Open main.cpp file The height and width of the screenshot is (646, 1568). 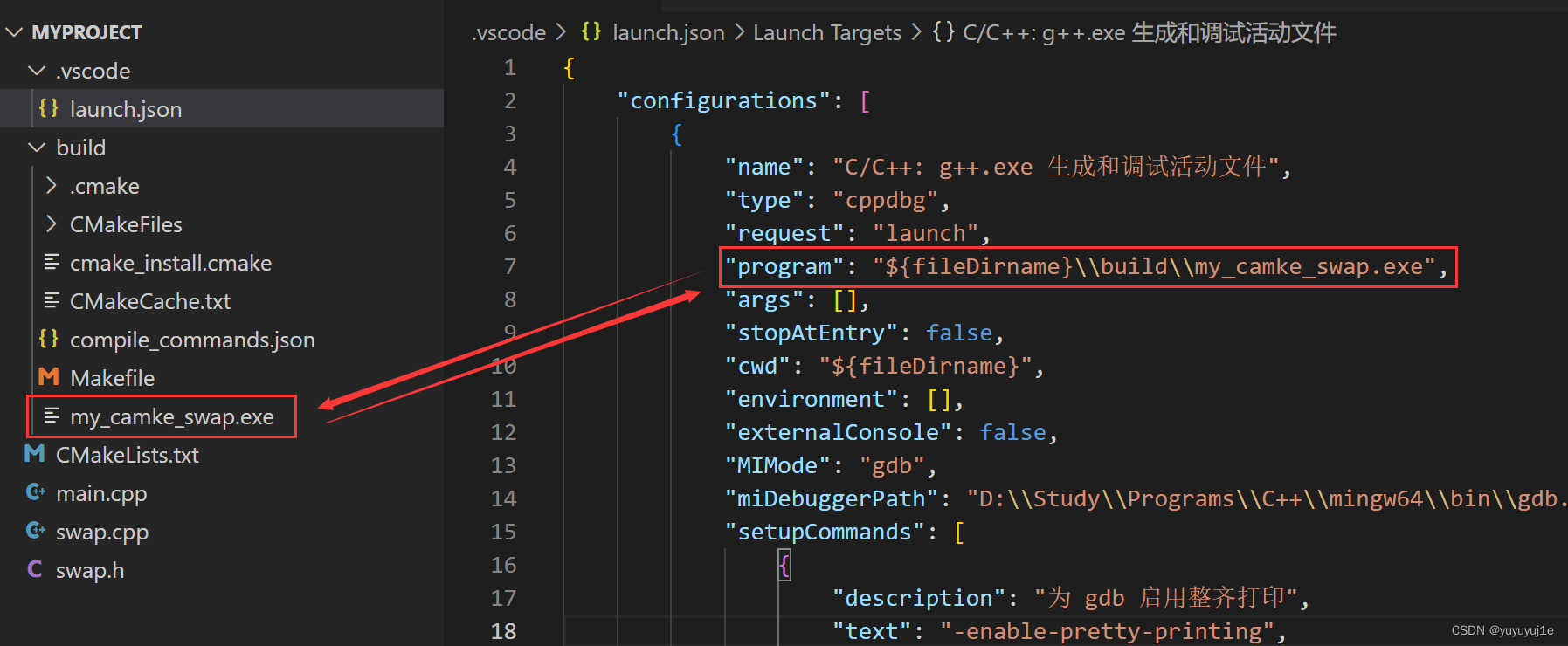point(101,493)
